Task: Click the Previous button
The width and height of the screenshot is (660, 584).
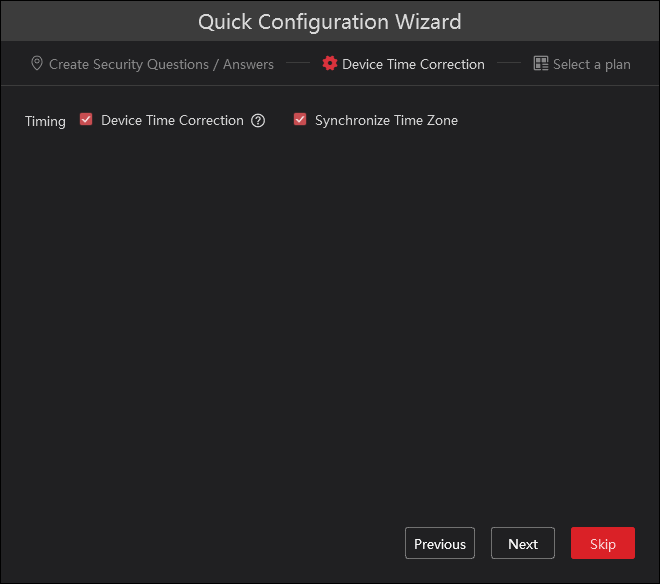Action: tap(440, 543)
